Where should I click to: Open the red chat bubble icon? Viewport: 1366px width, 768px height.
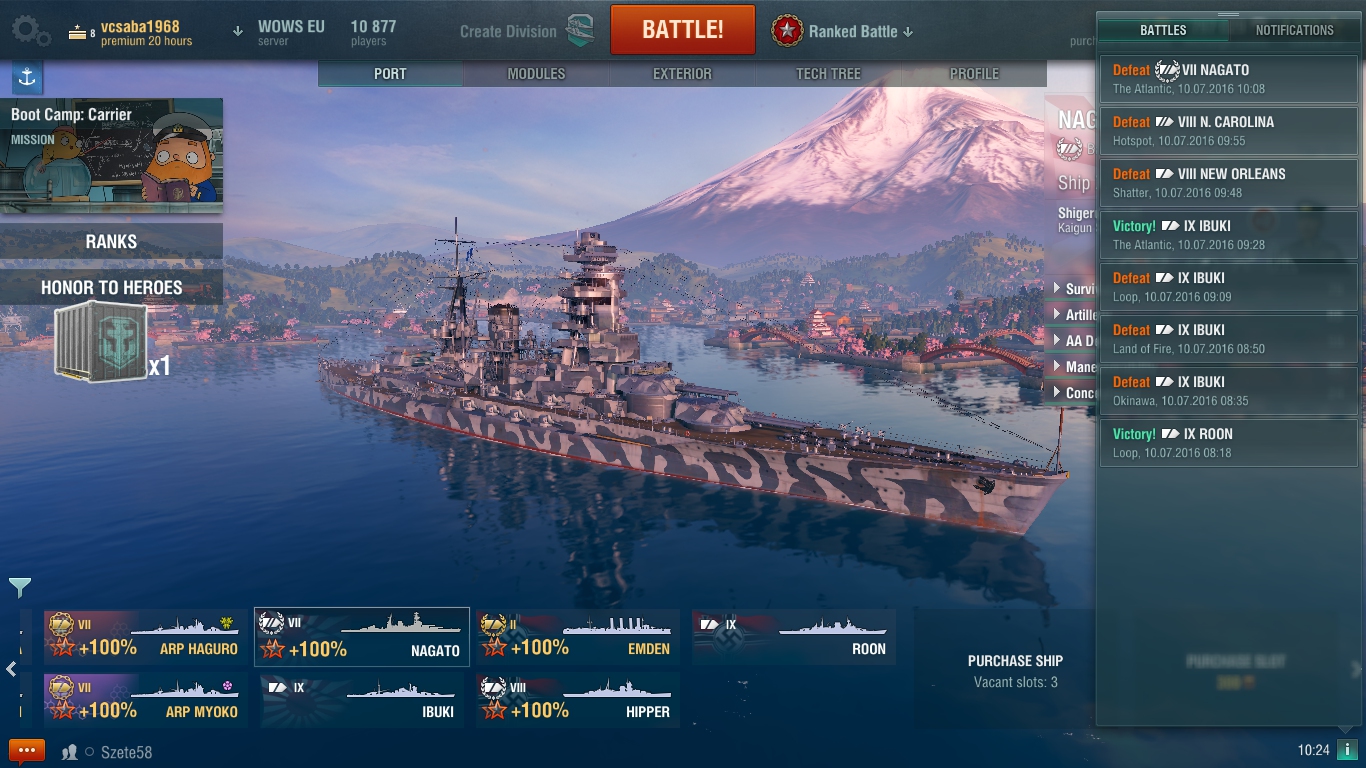pos(27,751)
